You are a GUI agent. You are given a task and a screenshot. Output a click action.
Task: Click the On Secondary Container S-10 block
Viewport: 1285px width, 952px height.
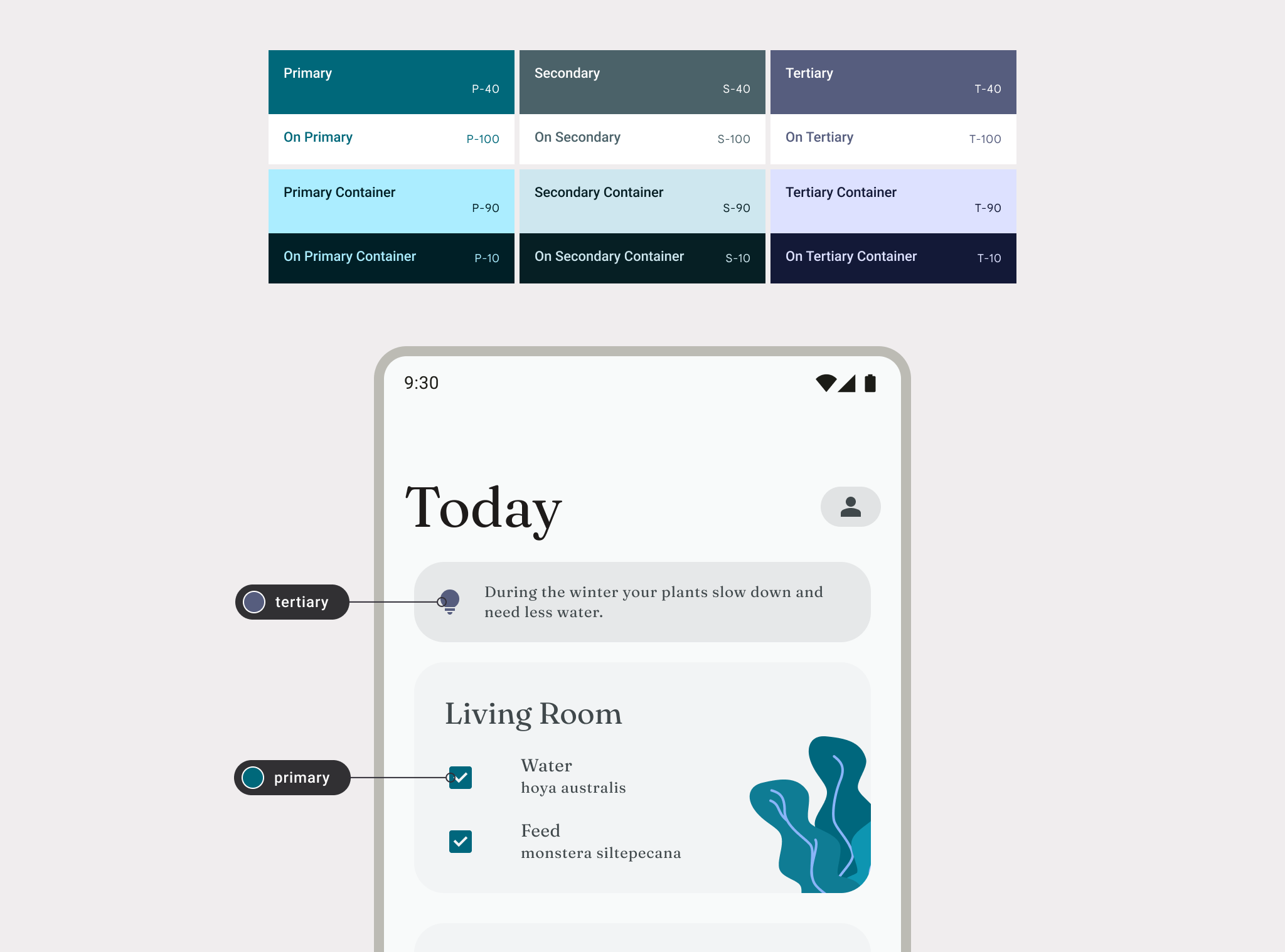point(641,258)
